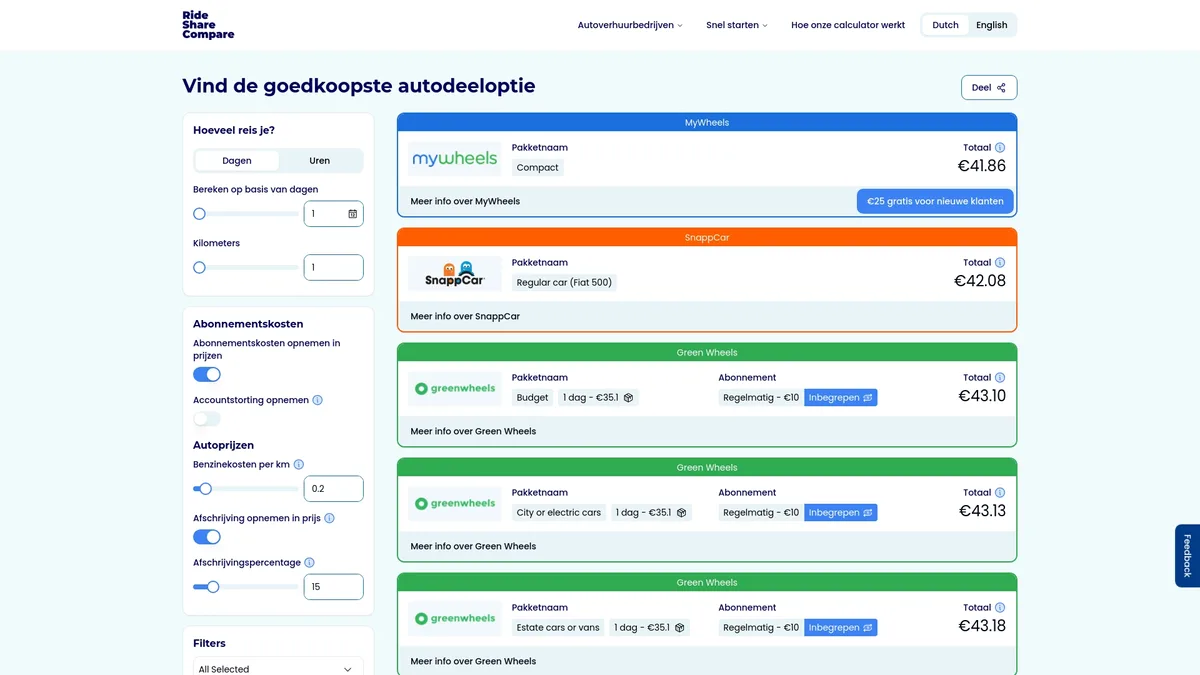
Task: Click Benzinekosten per km input field
Action: [x=333, y=489]
